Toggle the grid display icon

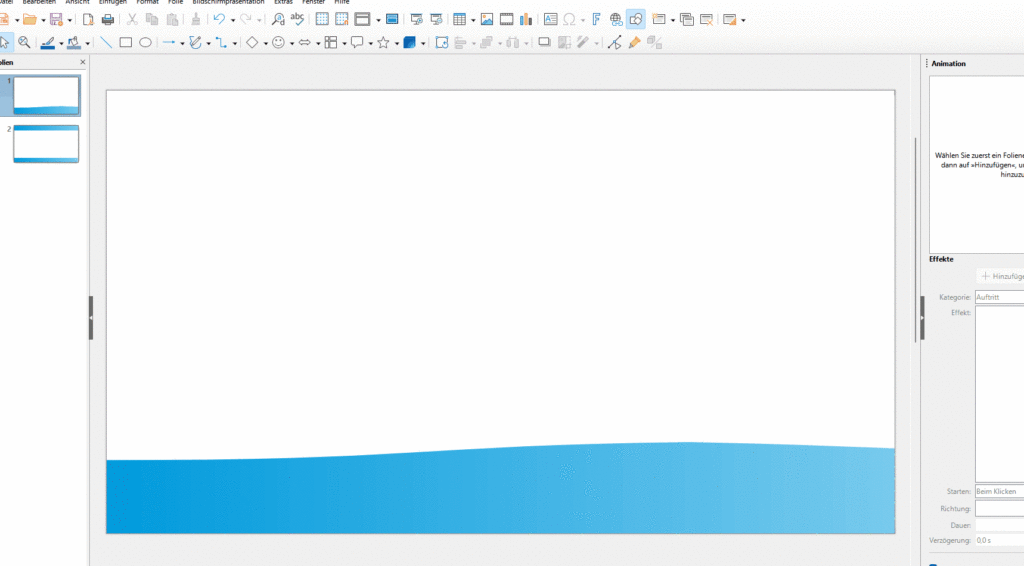point(322,19)
